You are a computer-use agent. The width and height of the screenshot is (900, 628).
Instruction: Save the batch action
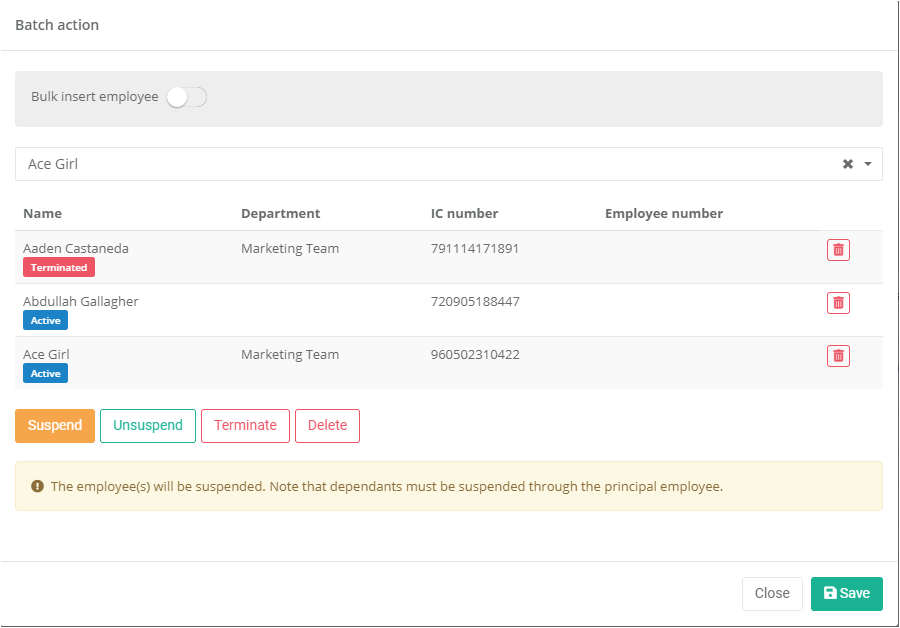846,593
